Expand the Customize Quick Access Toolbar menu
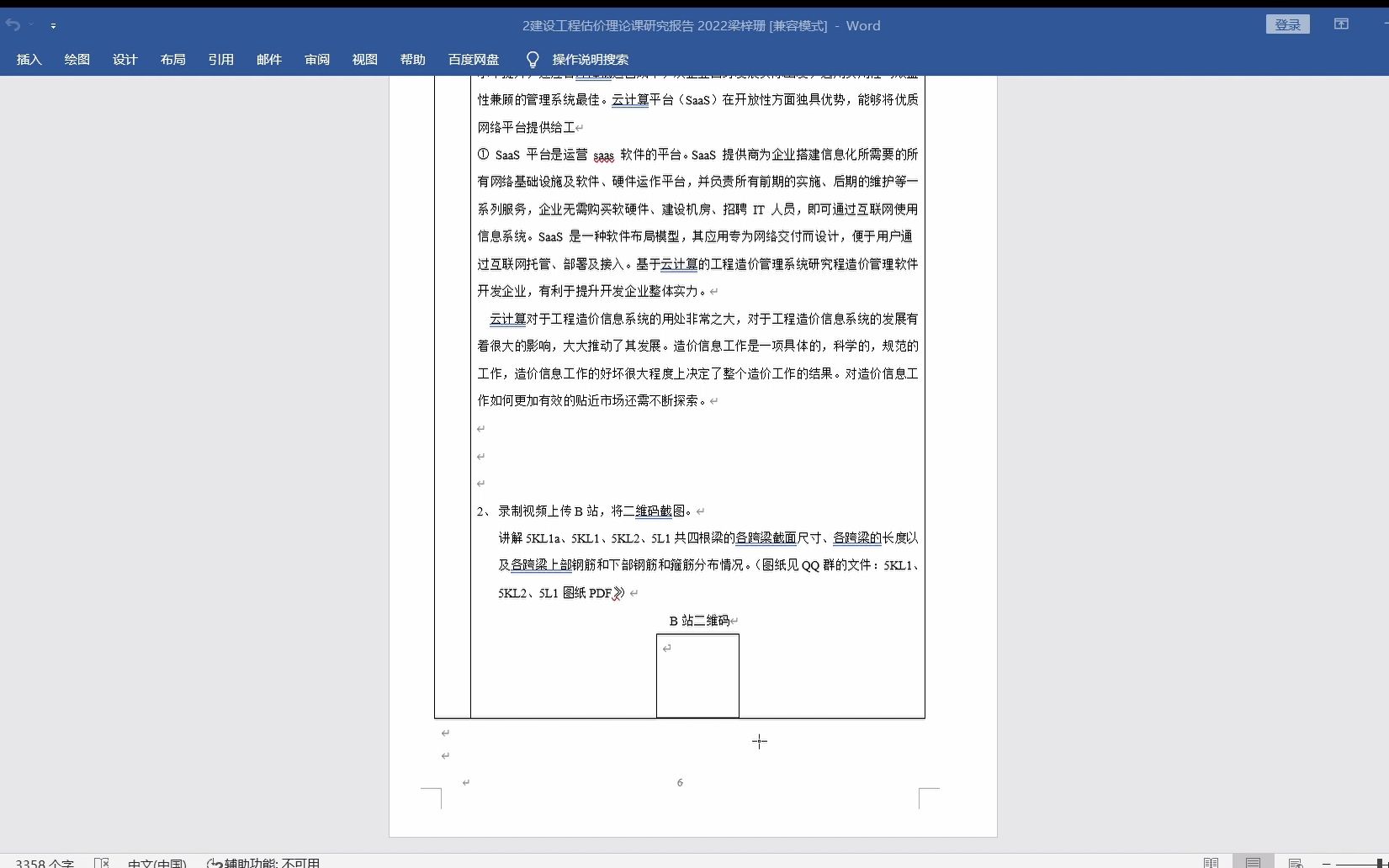The image size is (1389, 868). (53, 26)
